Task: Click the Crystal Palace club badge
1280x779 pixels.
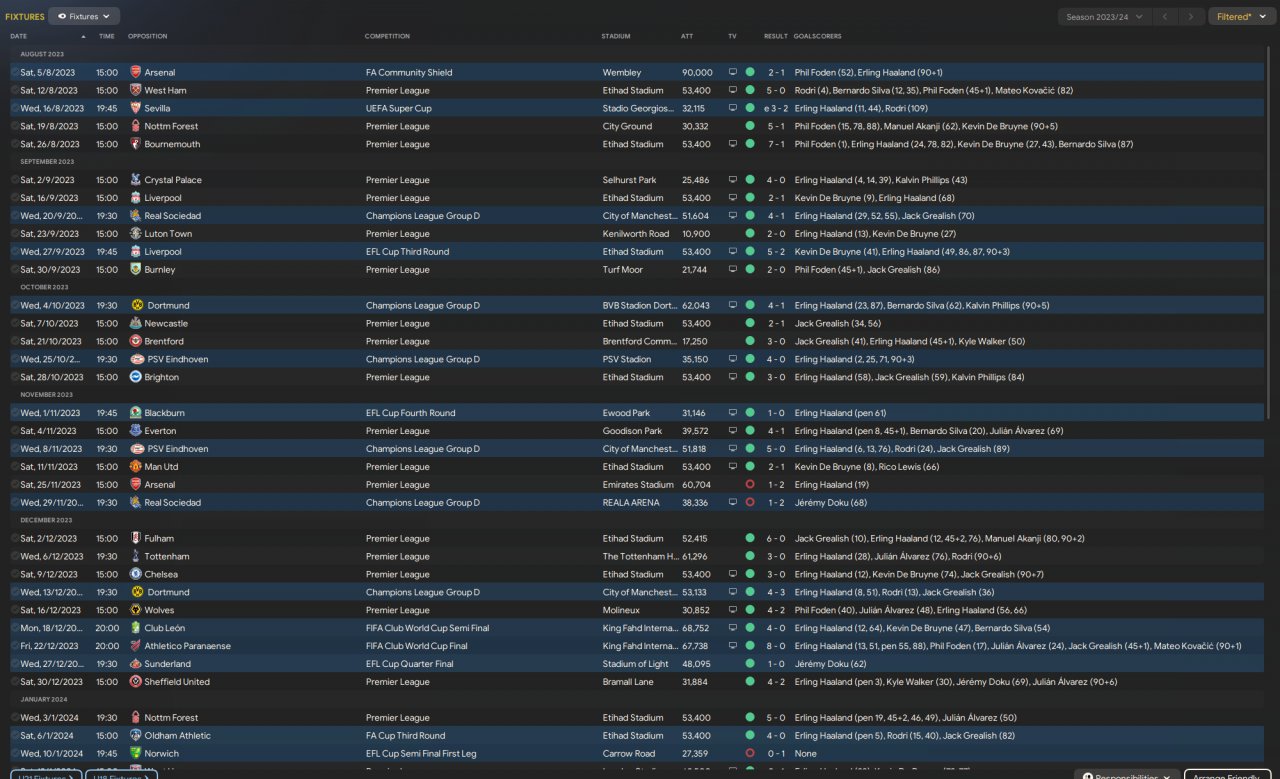Action: (136, 180)
